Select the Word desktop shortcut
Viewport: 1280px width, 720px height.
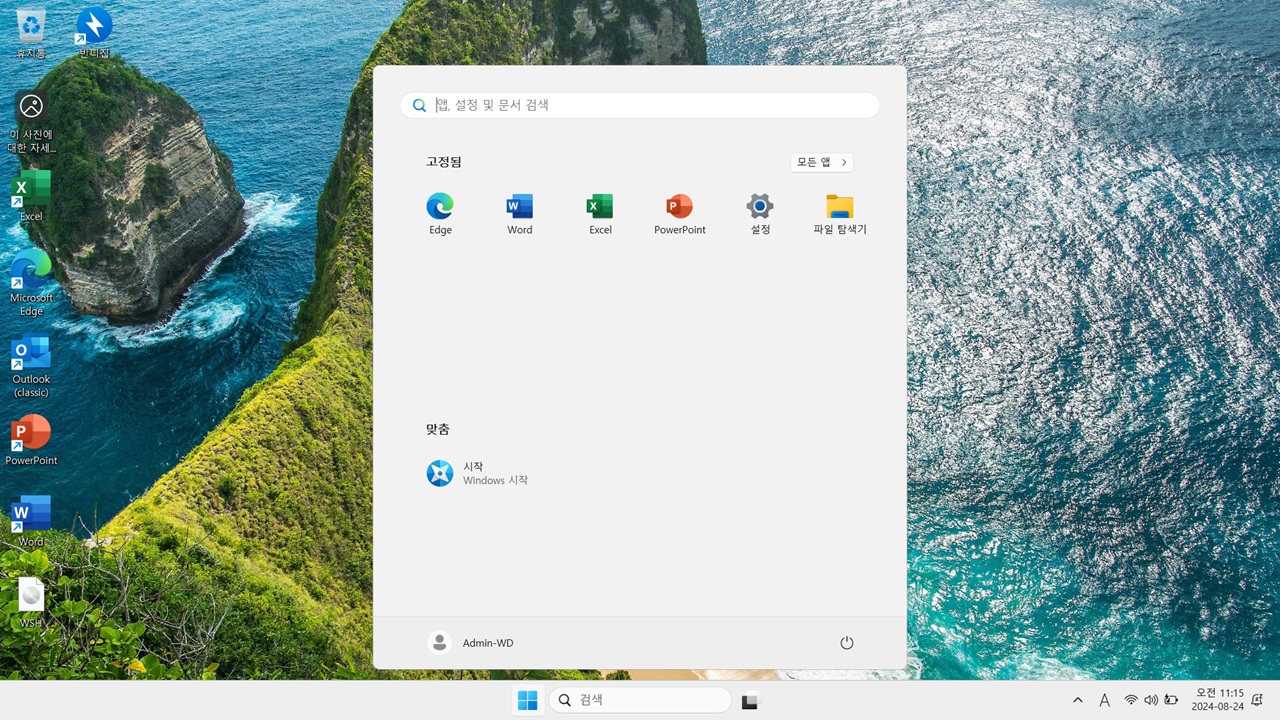(31, 522)
